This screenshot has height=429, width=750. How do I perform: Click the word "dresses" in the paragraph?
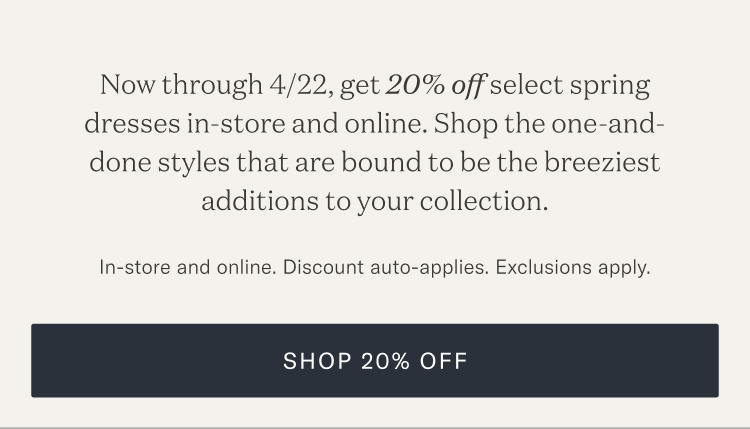point(132,124)
